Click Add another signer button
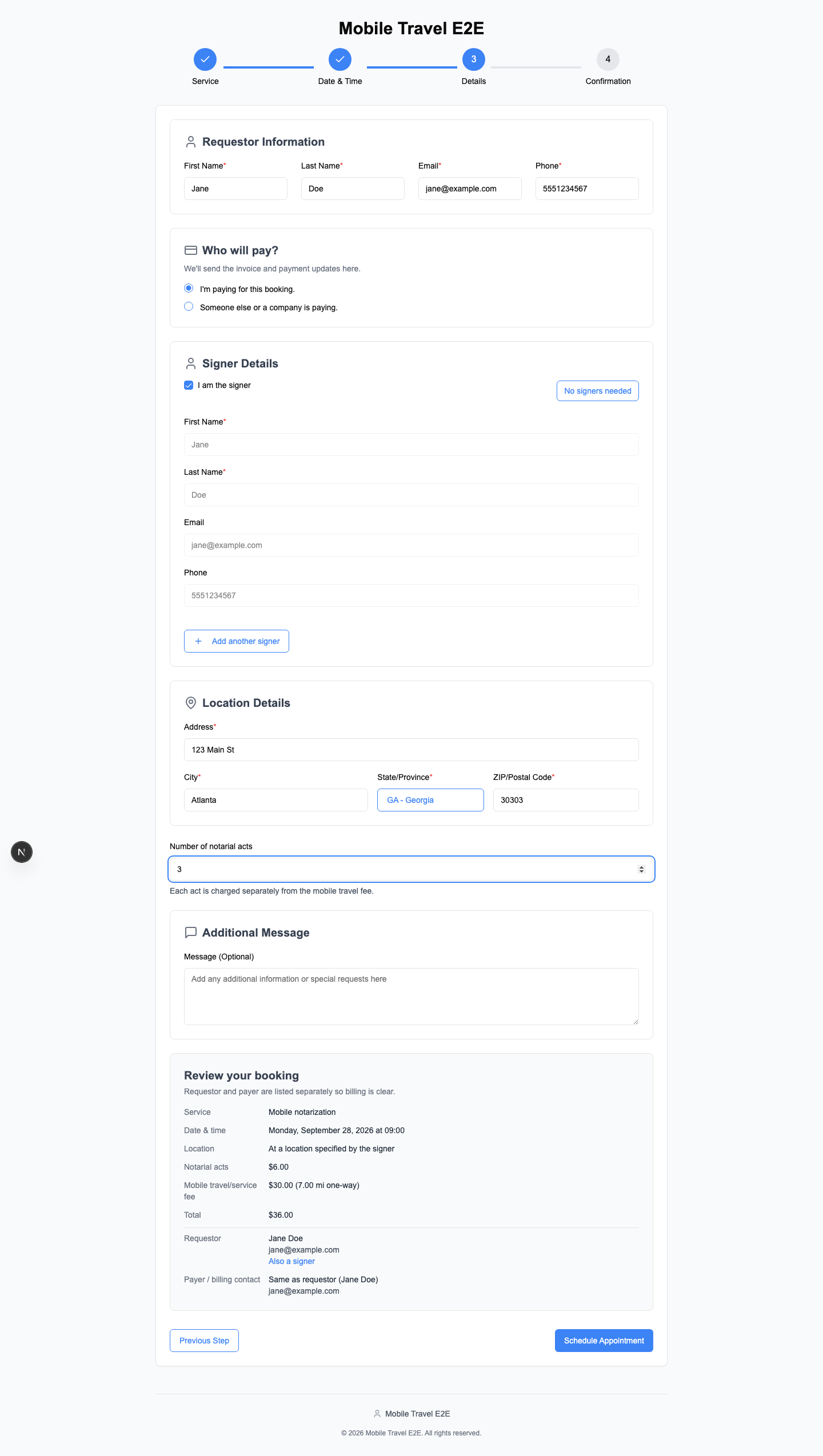This screenshot has height=1456, width=823. coord(237,641)
